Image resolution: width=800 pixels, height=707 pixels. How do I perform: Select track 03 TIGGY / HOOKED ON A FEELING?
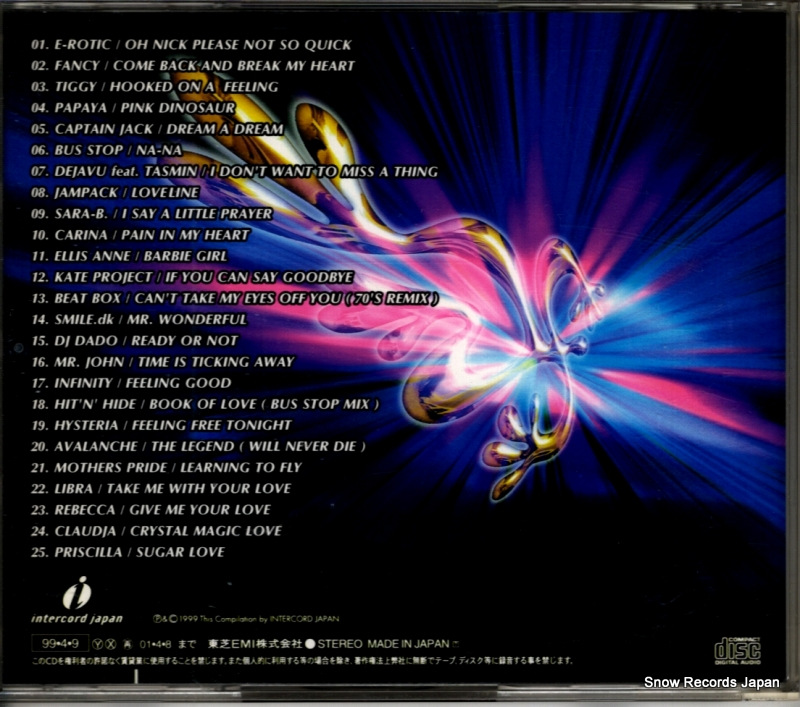click(155, 87)
